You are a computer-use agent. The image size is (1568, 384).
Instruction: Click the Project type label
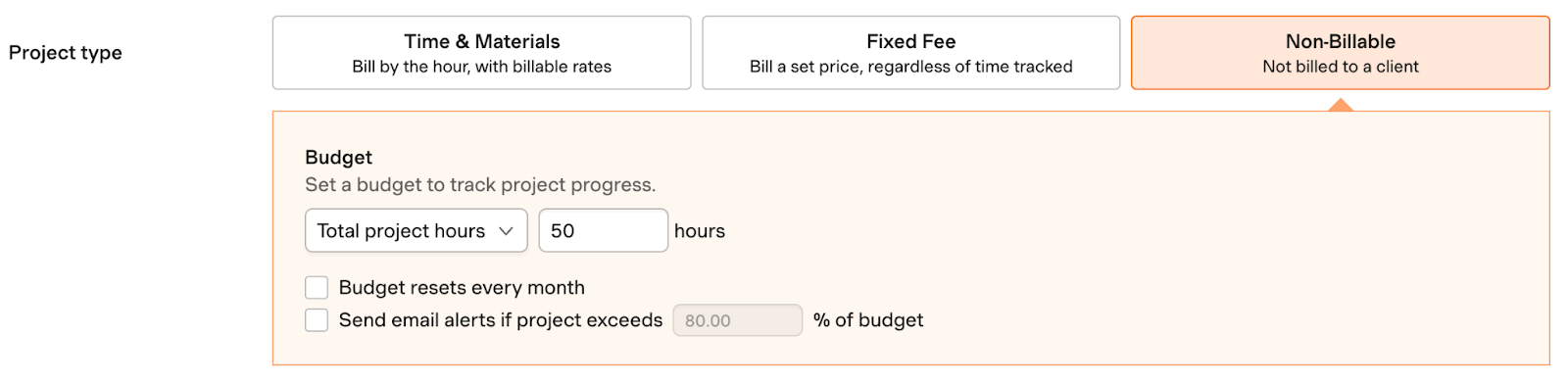click(x=66, y=53)
